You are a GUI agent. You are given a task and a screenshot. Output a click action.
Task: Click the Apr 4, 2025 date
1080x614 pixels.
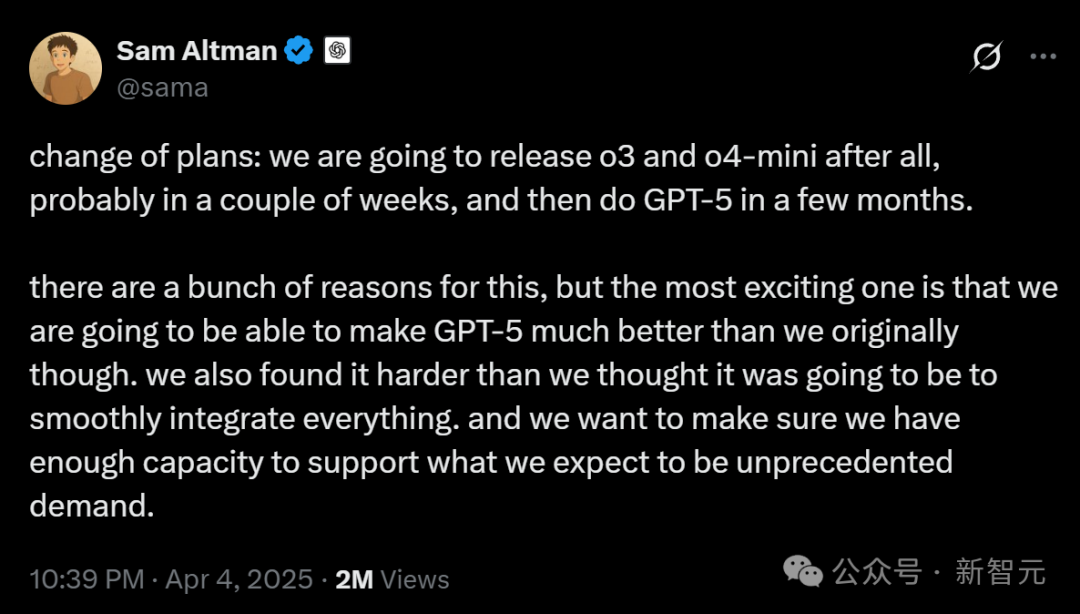tap(239, 579)
